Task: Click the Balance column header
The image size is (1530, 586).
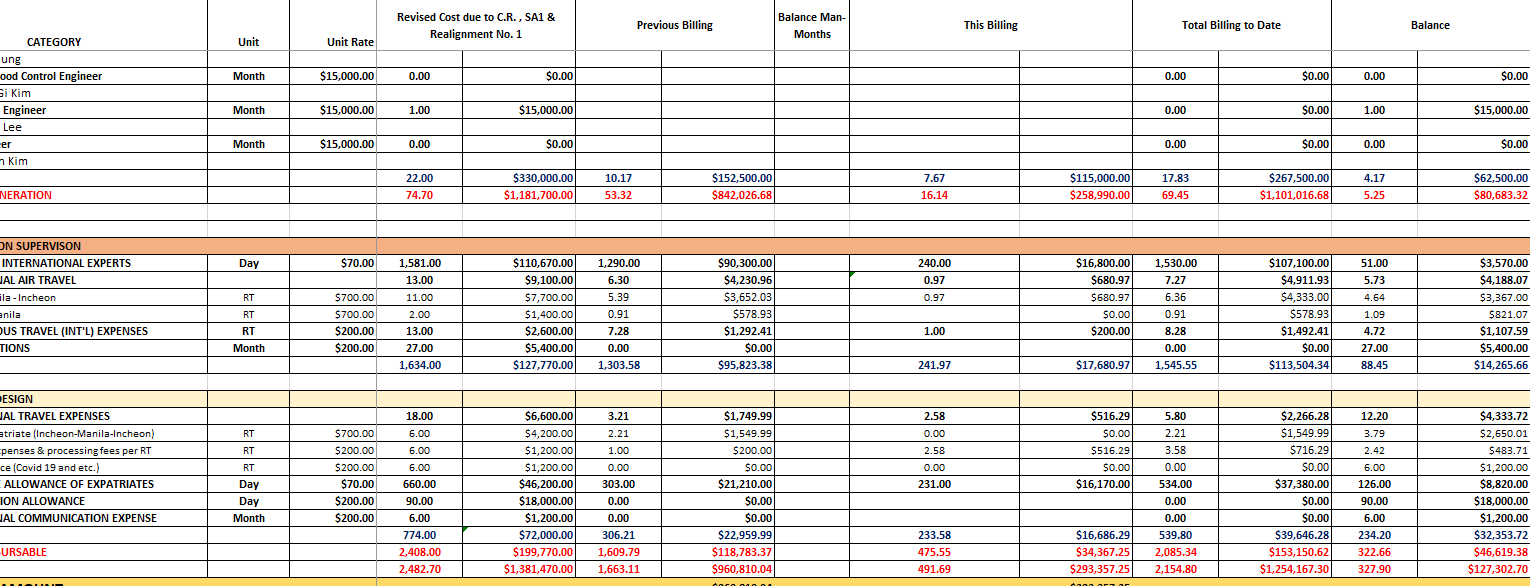Action: pos(1430,25)
